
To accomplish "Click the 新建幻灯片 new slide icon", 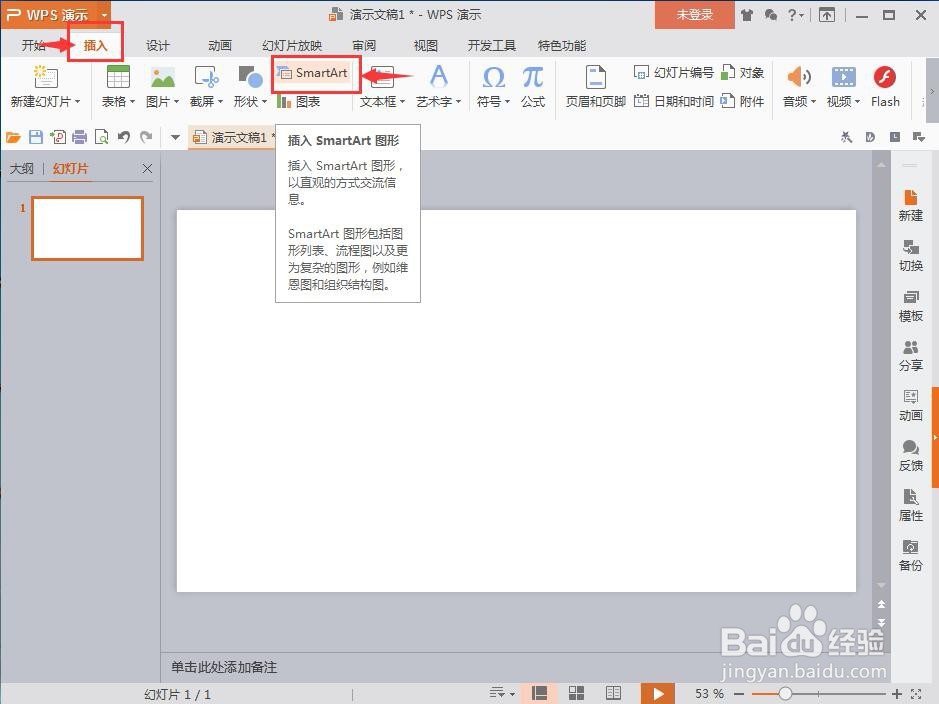I will [44, 77].
